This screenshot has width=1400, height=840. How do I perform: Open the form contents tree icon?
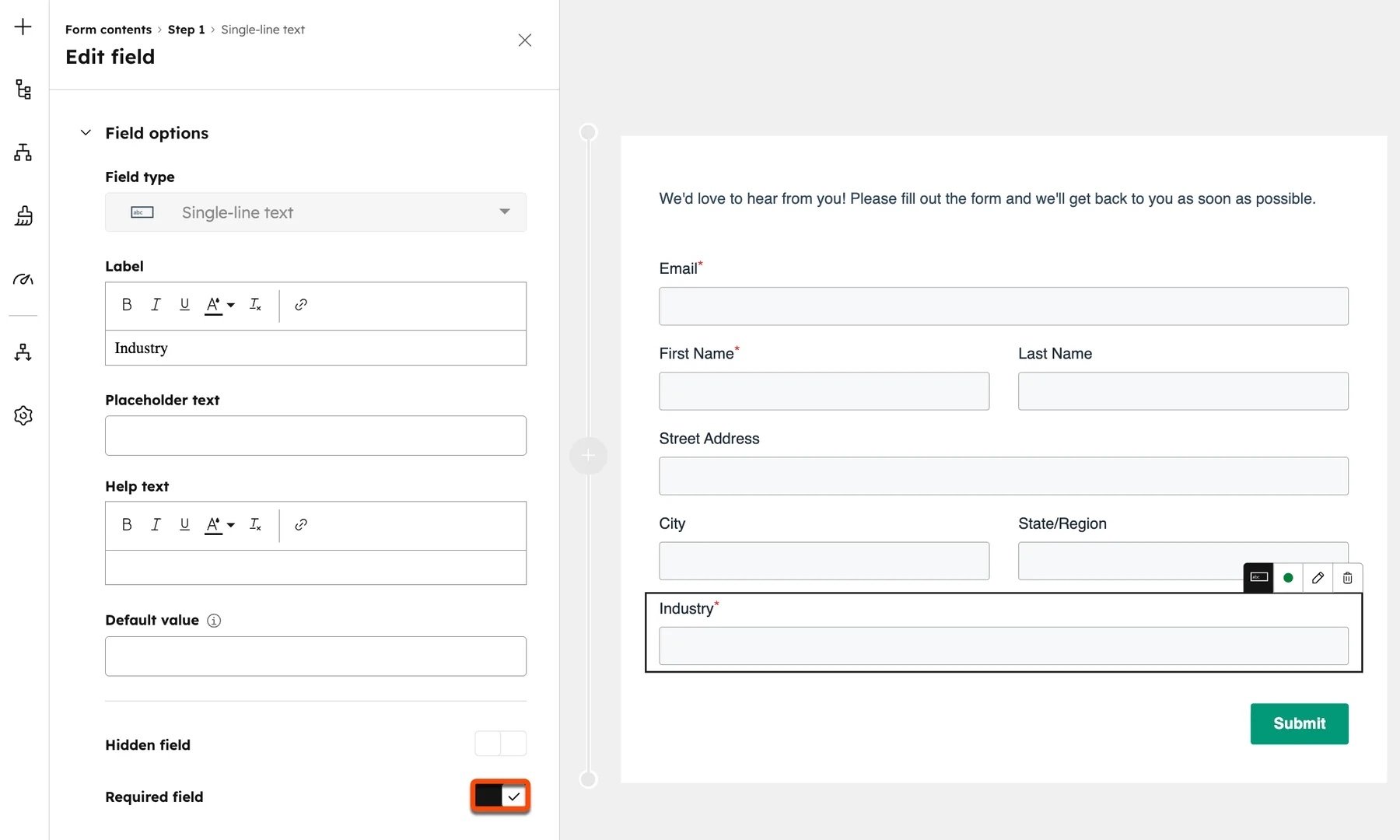pos(23,89)
